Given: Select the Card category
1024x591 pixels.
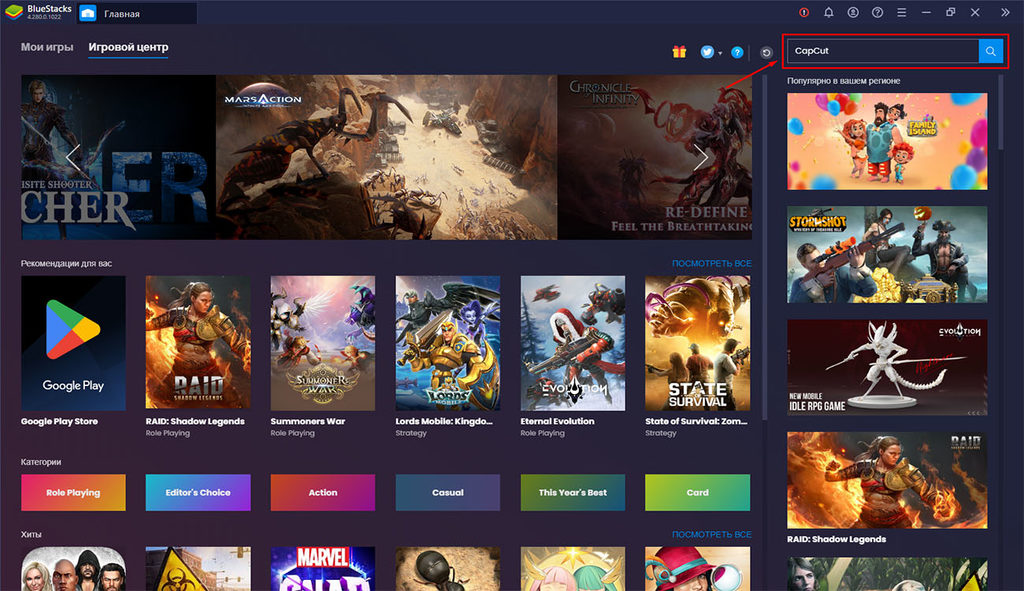Looking at the screenshot, I should [x=697, y=492].
